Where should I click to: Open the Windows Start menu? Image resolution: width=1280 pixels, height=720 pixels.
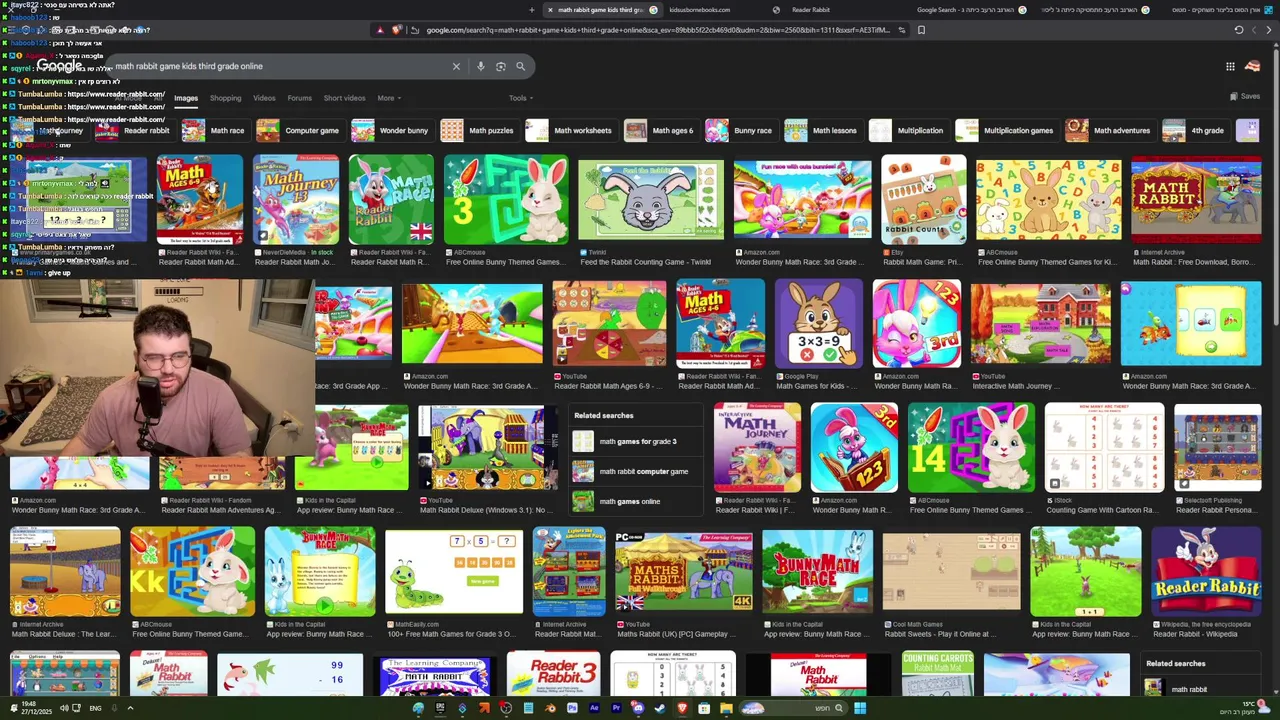click(860, 708)
